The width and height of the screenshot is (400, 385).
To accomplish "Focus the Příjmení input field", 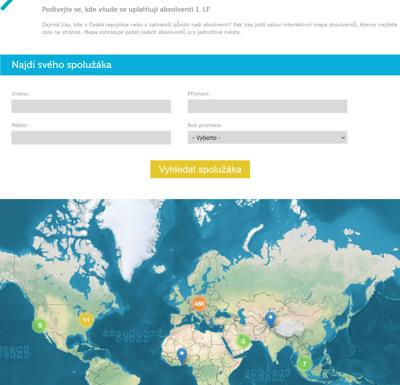I will (267, 106).
